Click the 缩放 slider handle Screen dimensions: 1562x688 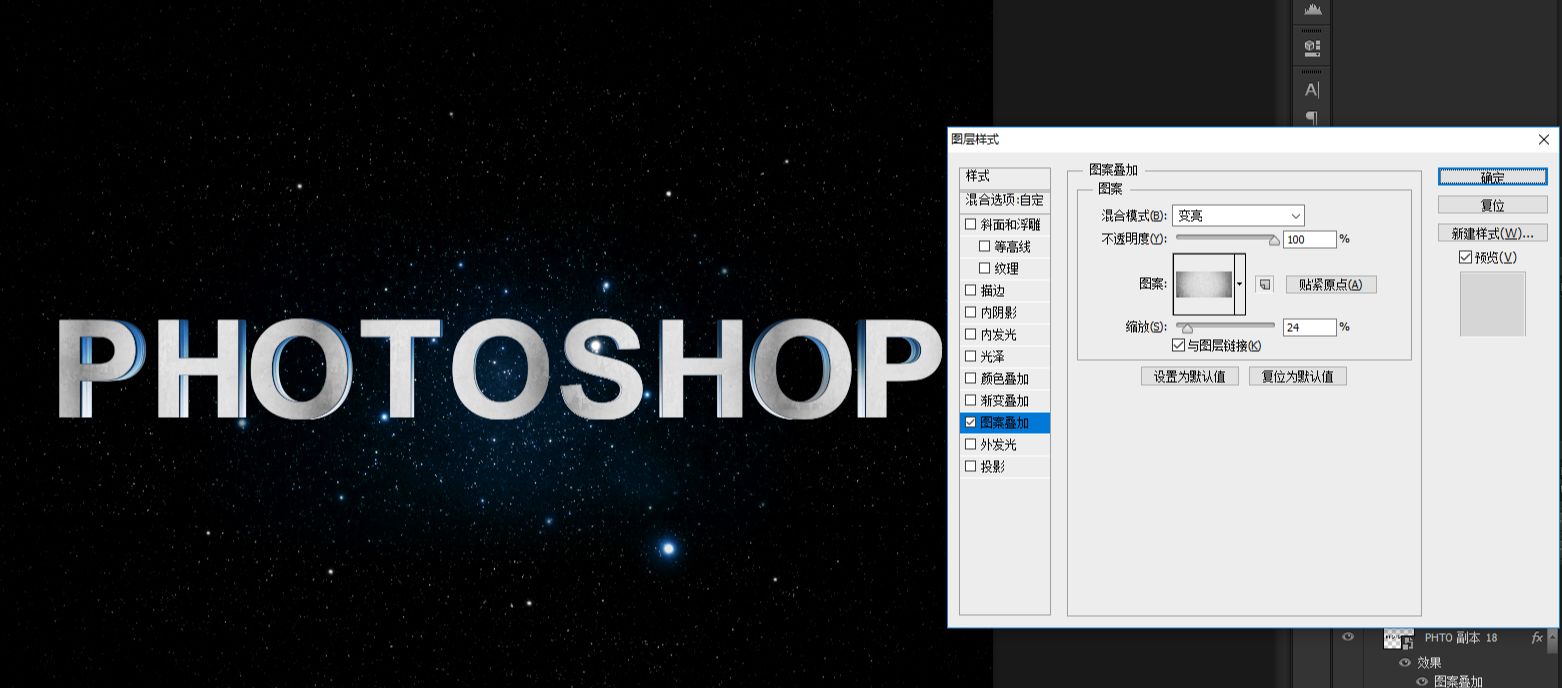(x=1187, y=329)
